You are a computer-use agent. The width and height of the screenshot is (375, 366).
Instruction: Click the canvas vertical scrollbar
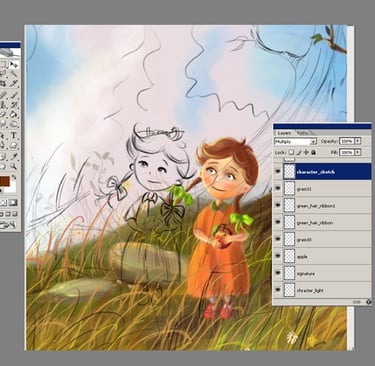(x=350, y=73)
